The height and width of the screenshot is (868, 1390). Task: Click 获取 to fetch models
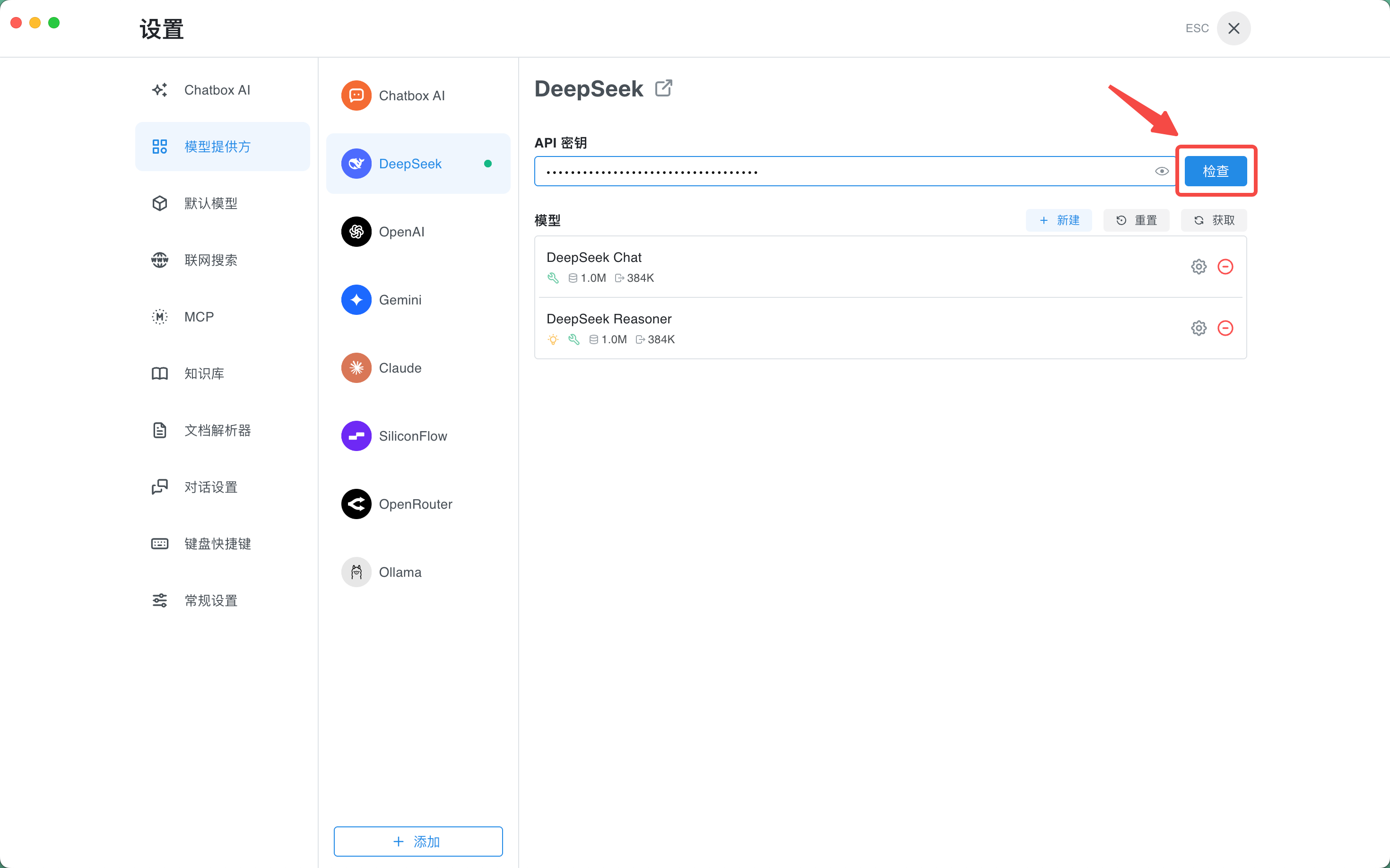point(1214,220)
